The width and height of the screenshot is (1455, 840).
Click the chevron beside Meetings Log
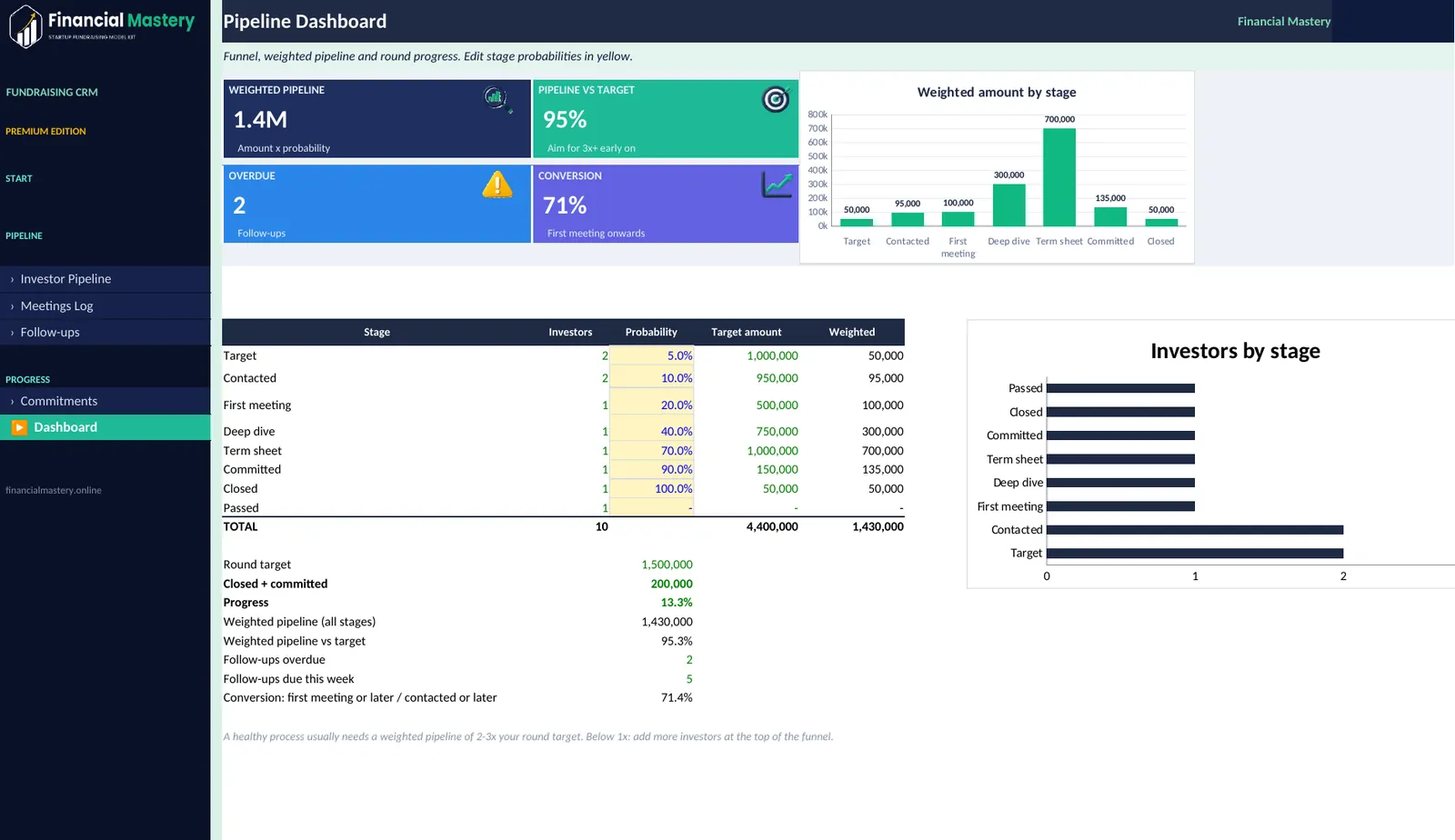[12, 306]
